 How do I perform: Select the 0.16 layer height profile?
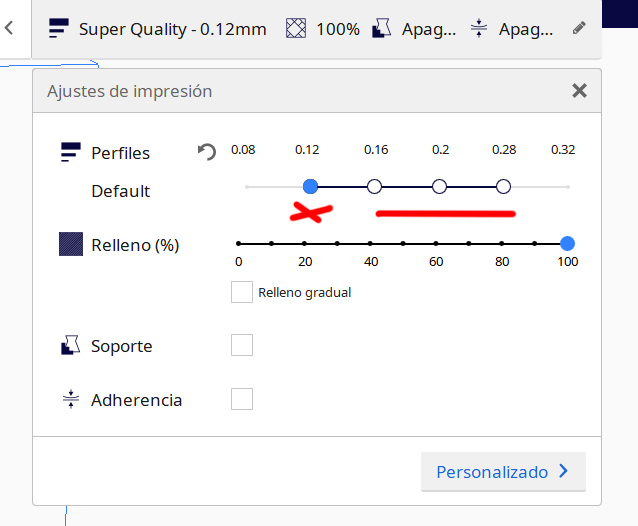point(375,186)
